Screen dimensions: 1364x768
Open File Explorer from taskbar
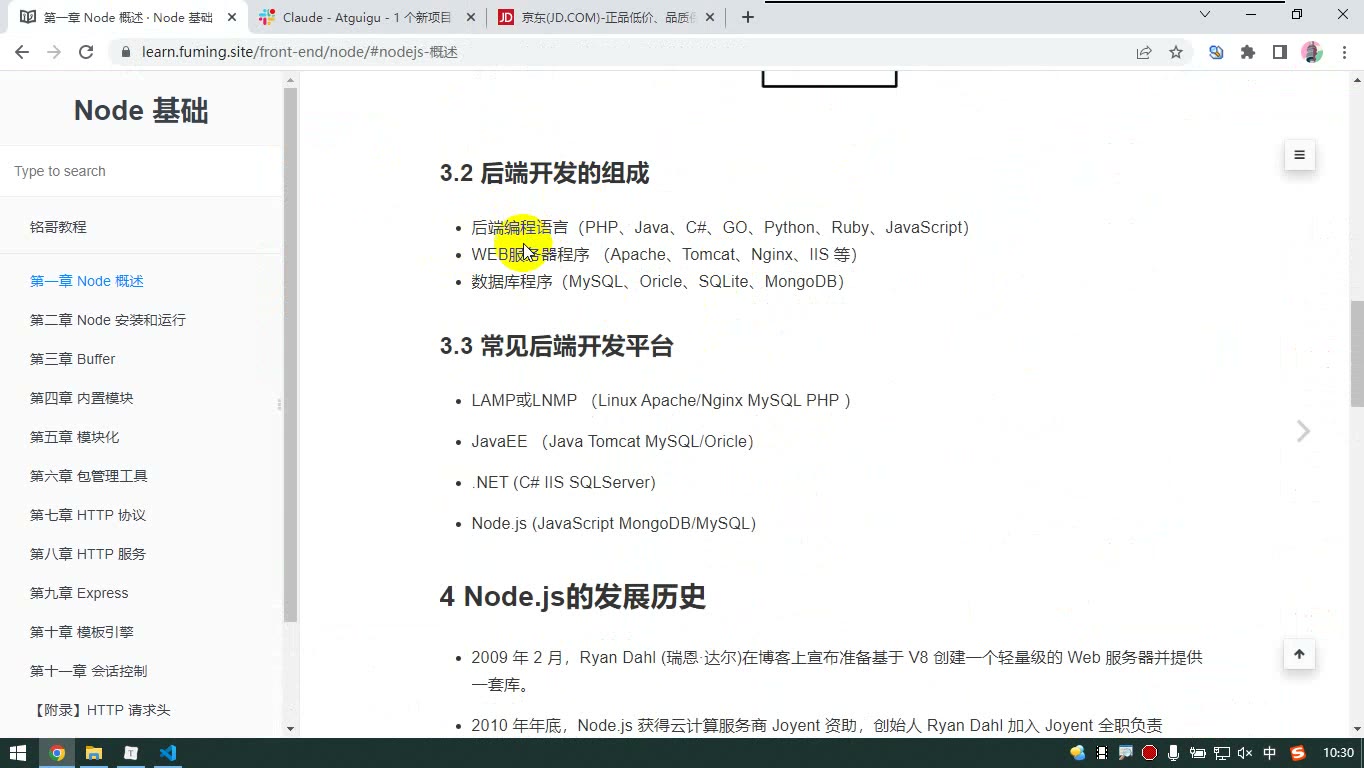coord(94,753)
